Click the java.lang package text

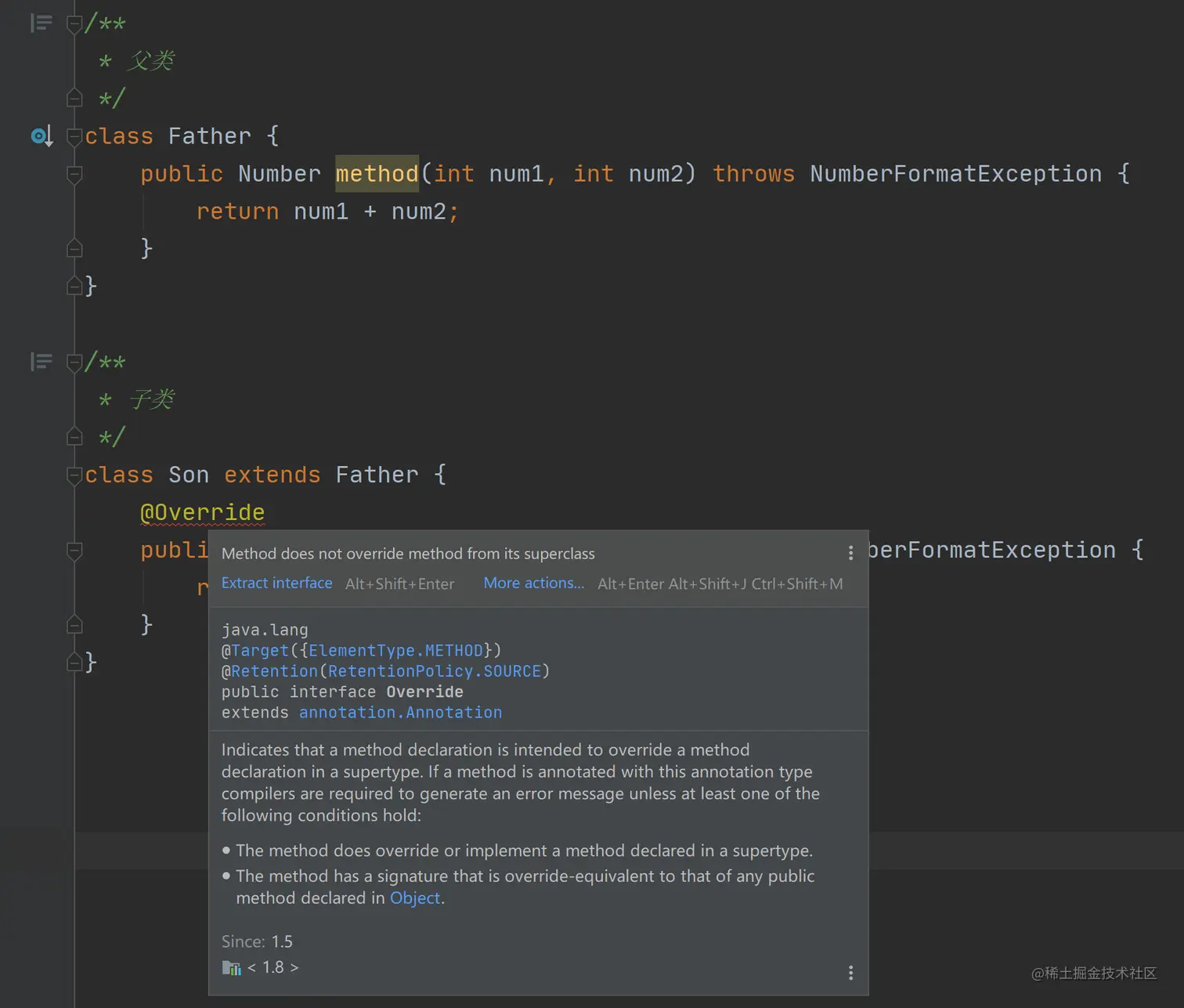(265, 630)
